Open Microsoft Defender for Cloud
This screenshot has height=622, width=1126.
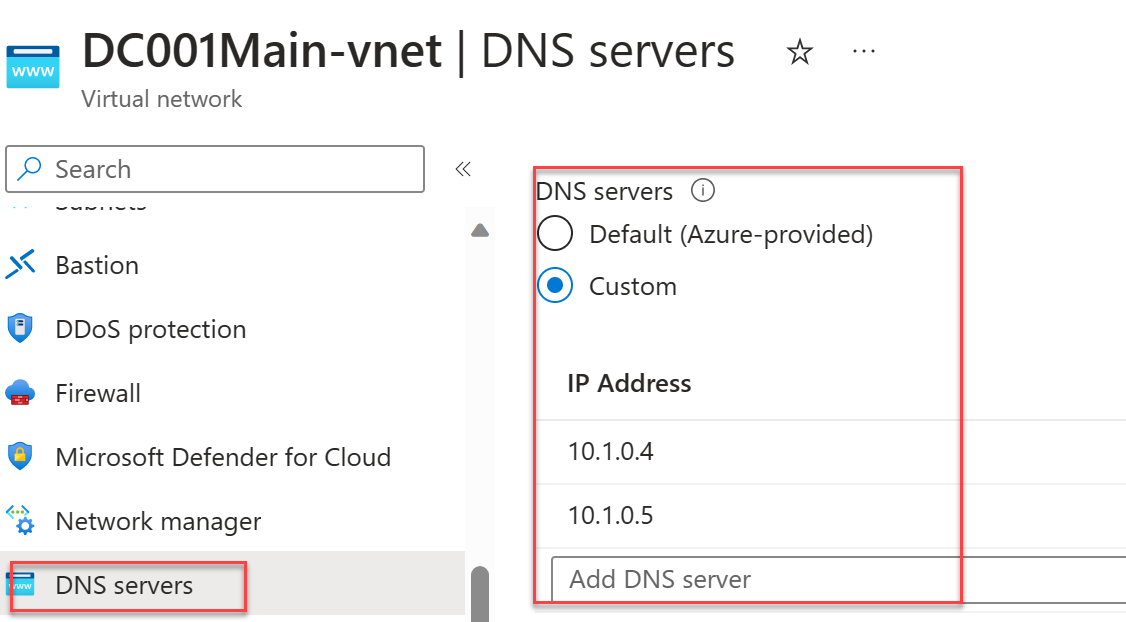(223, 458)
